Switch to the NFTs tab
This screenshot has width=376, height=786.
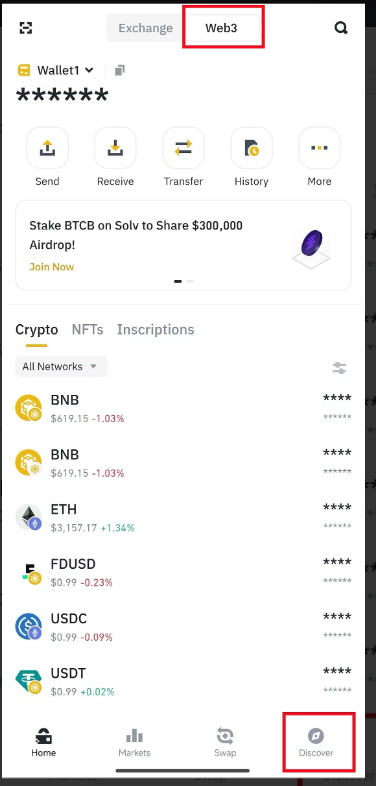pyautogui.click(x=87, y=330)
